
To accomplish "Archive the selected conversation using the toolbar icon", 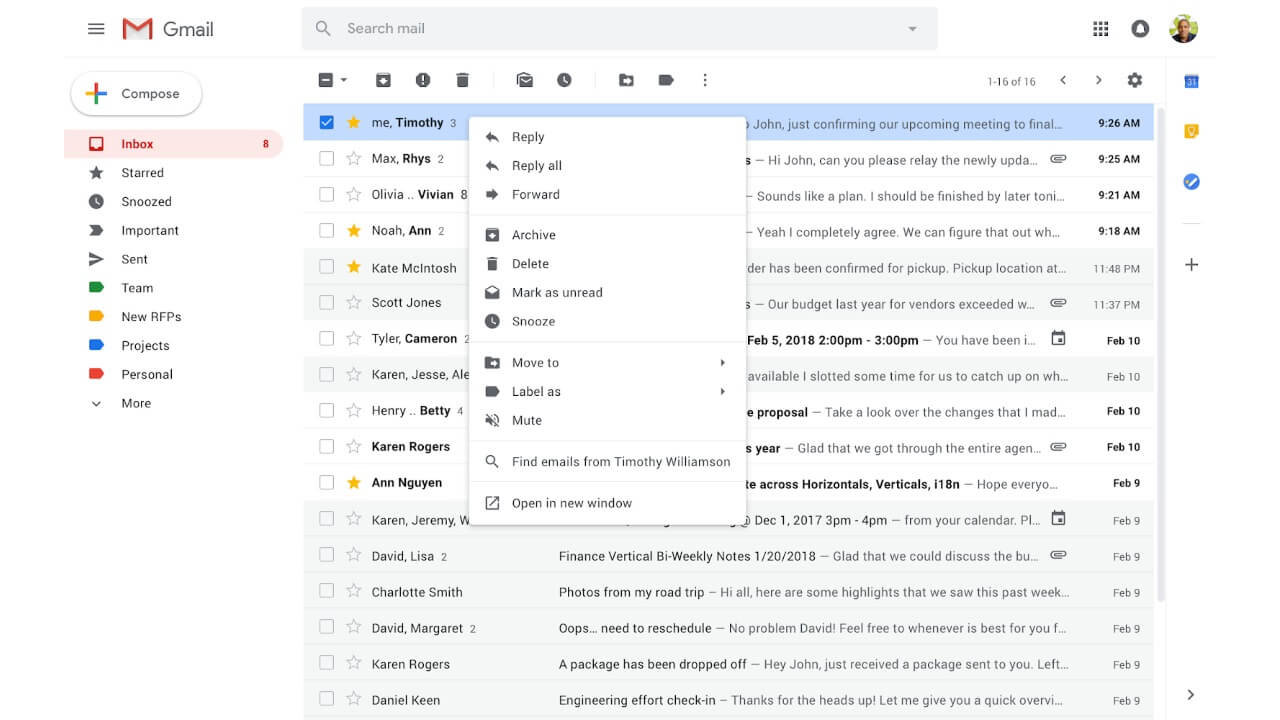I will tap(383, 79).
